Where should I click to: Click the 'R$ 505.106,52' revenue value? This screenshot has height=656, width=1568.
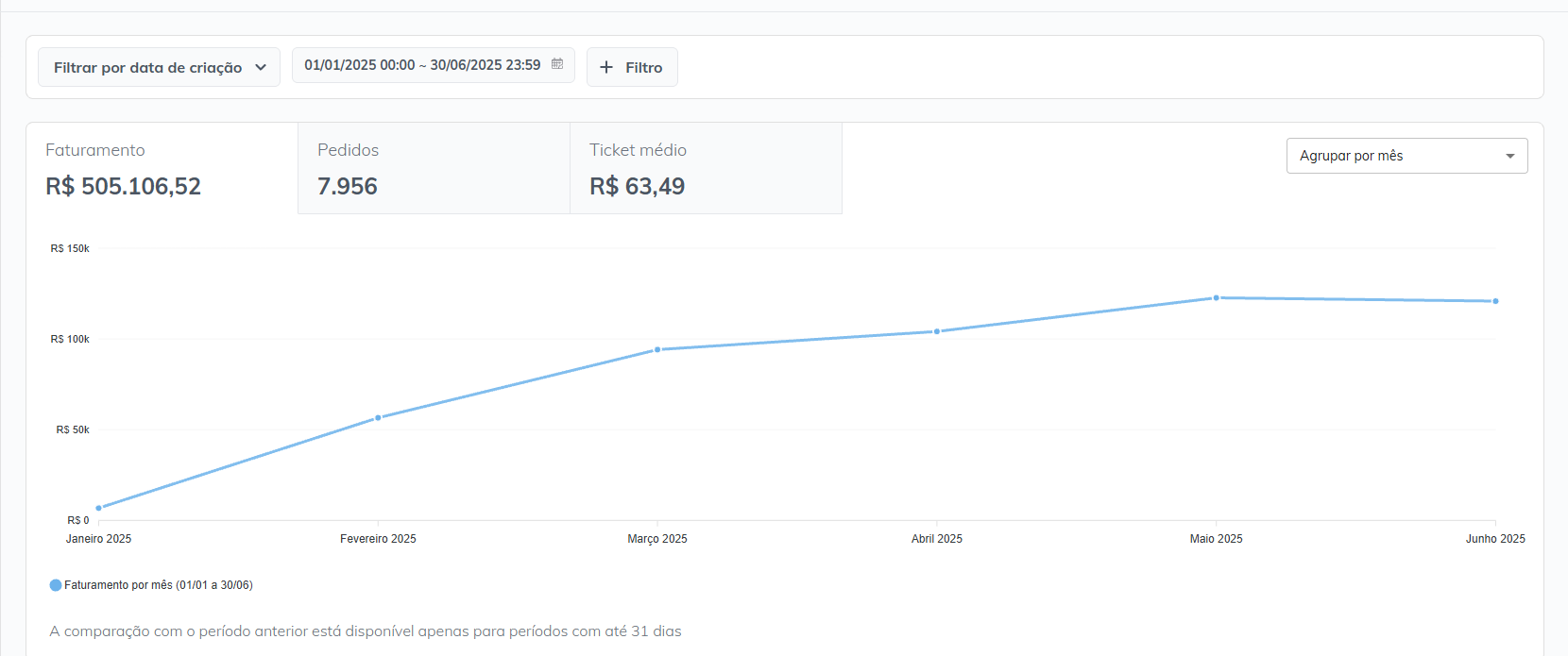124,186
